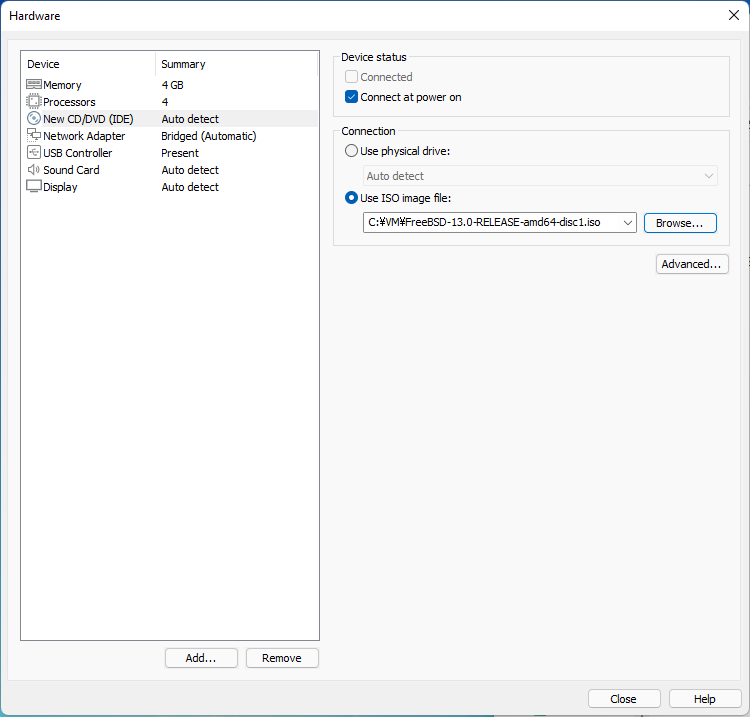The width and height of the screenshot is (750, 717).
Task: Browse for an ISO image file
Action: pos(680,223)
